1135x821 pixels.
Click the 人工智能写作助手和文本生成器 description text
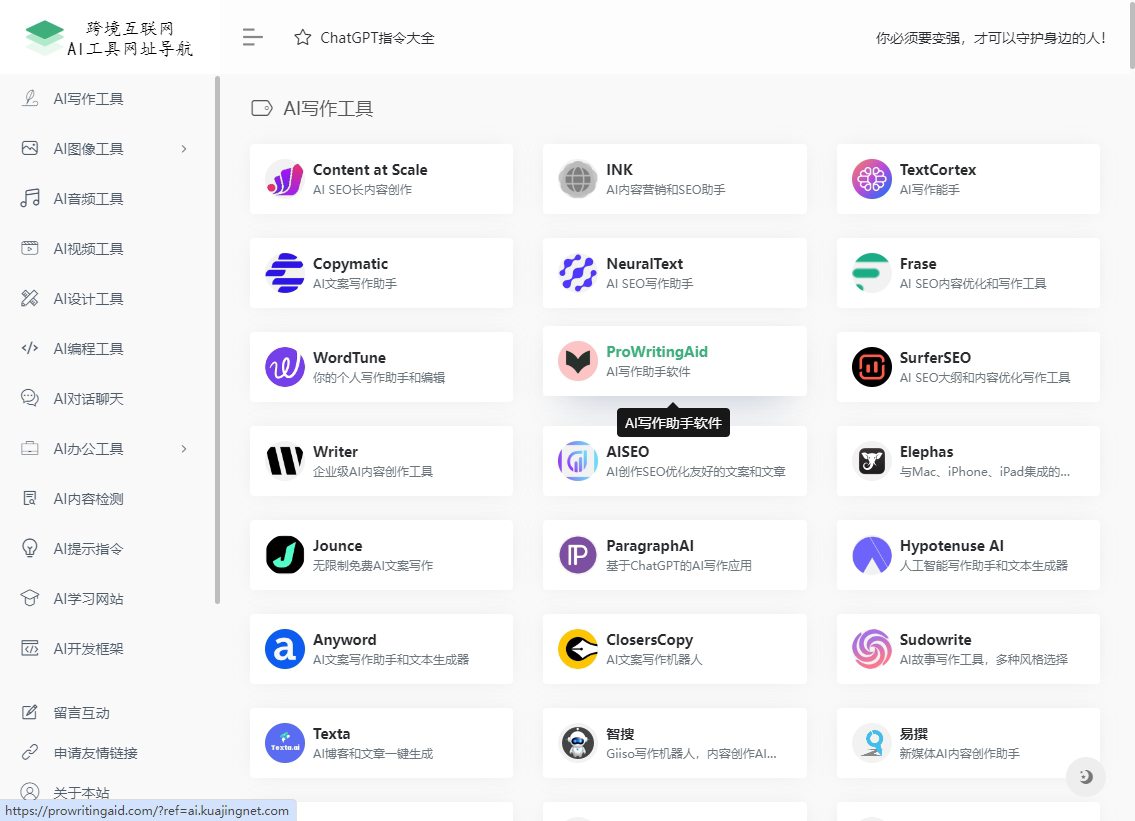(984, 565)
